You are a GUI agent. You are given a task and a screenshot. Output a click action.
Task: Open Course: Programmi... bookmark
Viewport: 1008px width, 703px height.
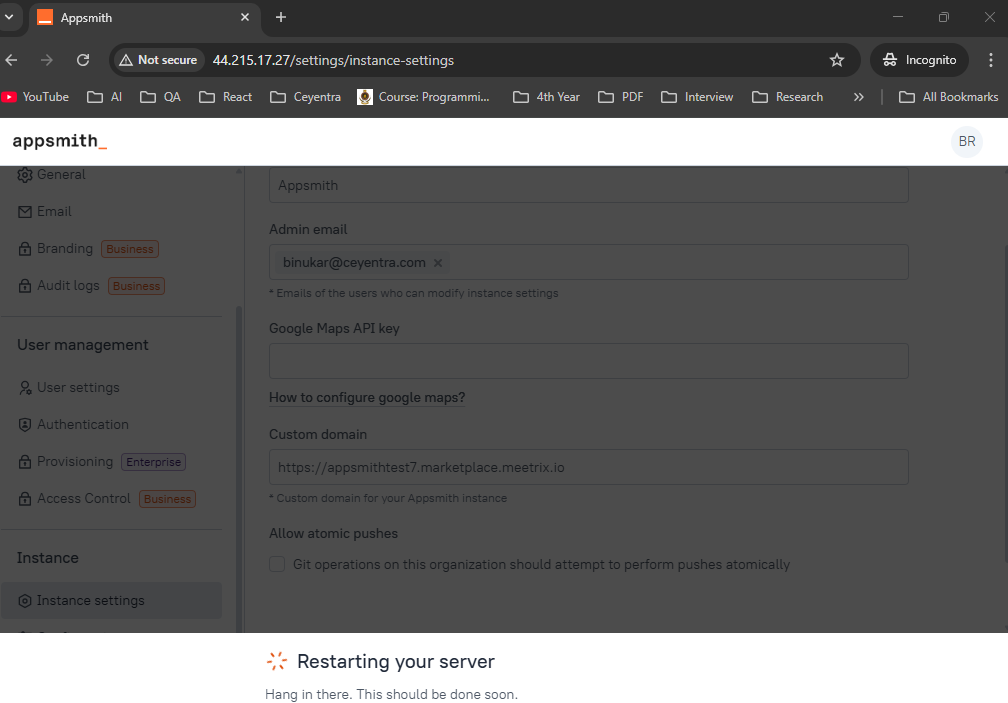pos(424,97)
